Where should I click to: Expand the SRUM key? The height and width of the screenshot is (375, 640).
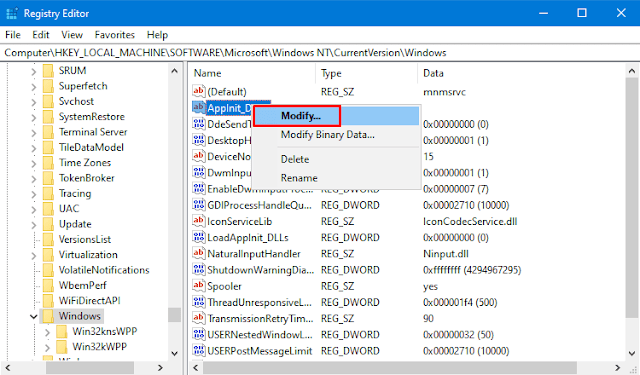(x=33, y=72)
